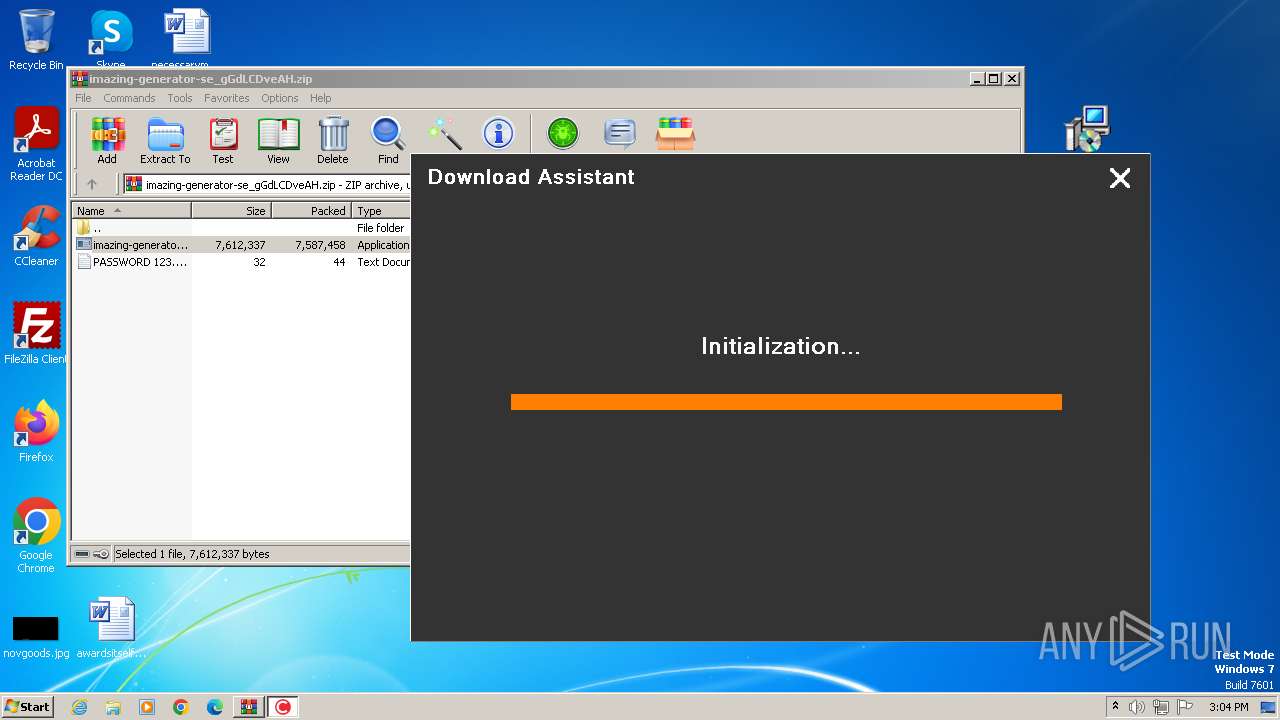Sort files by the Type column
Image resolution: width=1280 pixels, height=720 pixels.
coord(381,211)
